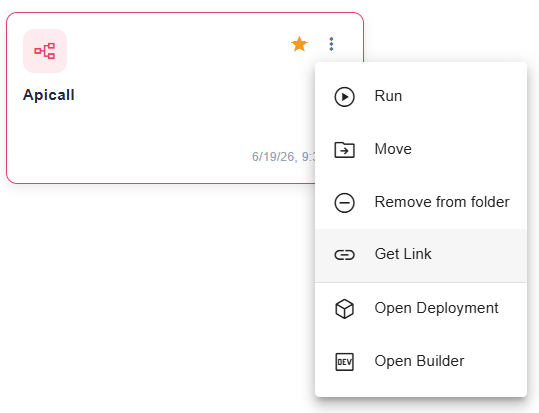Viewport: 539px width, 413px height.
Task: Choose Move in the context menu
Action: click(421, 149)
